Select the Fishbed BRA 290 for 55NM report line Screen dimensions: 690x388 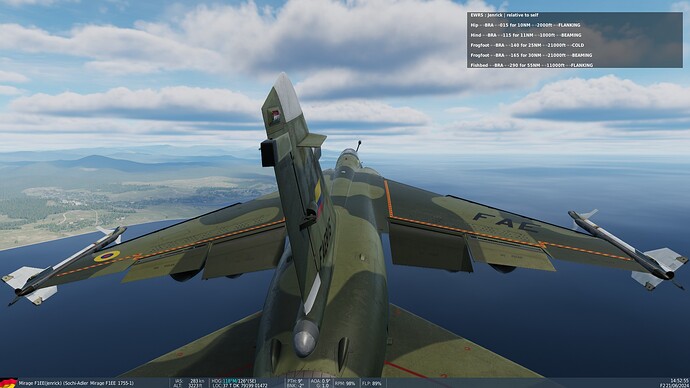(531, 65)
